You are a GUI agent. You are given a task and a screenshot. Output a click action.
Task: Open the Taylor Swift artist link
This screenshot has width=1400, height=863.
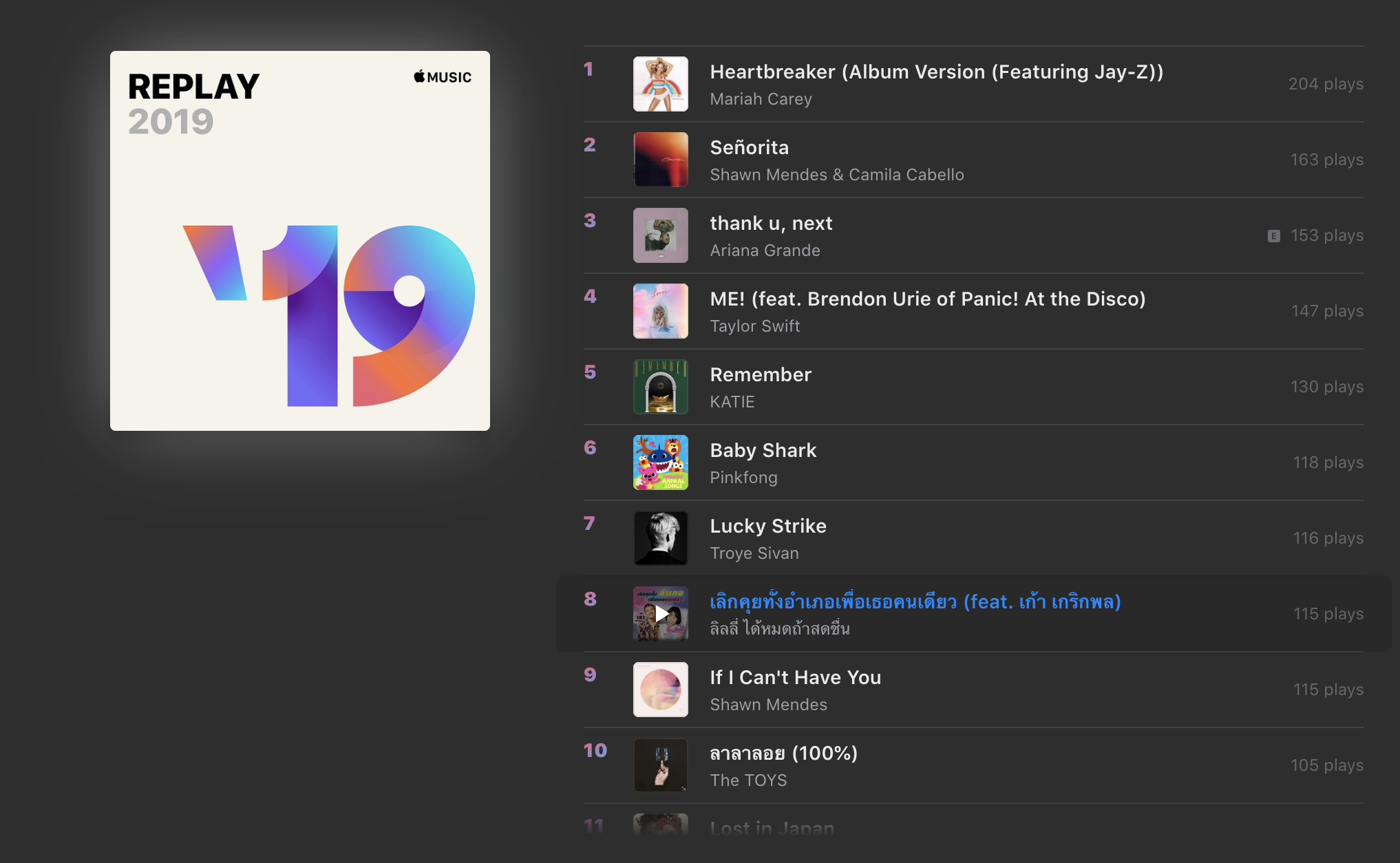(x=754, y=326)
